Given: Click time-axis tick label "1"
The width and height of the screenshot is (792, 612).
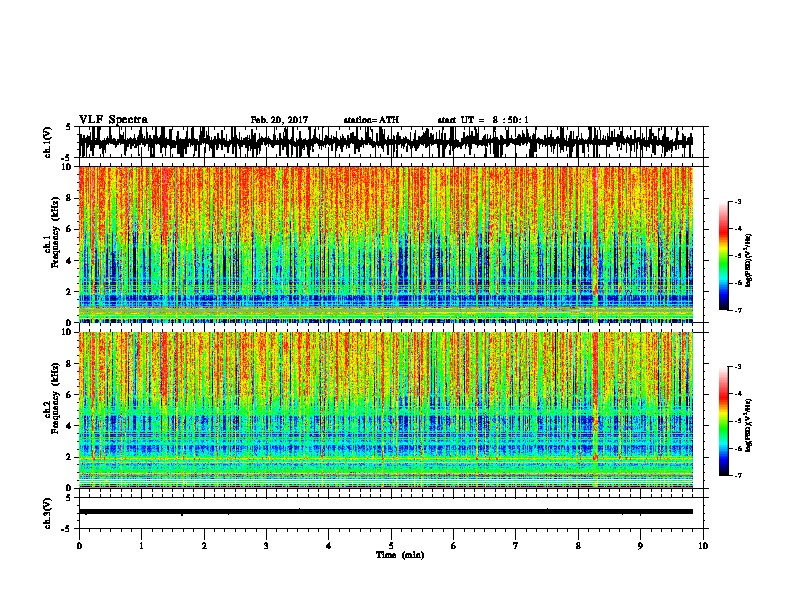Looking at the screenshot, I should pyautogui.click(x=141, y=546).
